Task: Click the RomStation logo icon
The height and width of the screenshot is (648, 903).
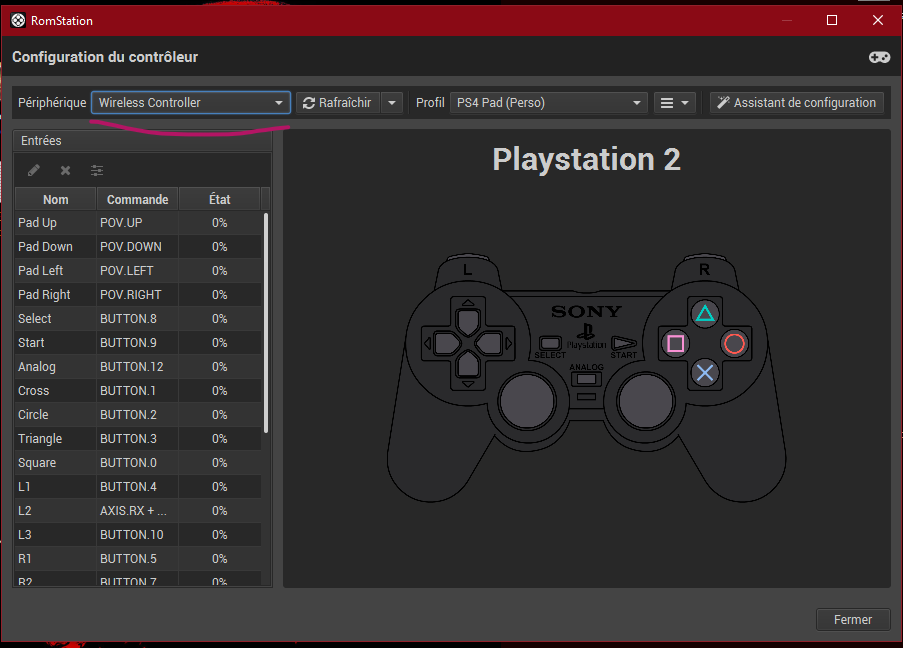Action: click(x=18, y=21)
